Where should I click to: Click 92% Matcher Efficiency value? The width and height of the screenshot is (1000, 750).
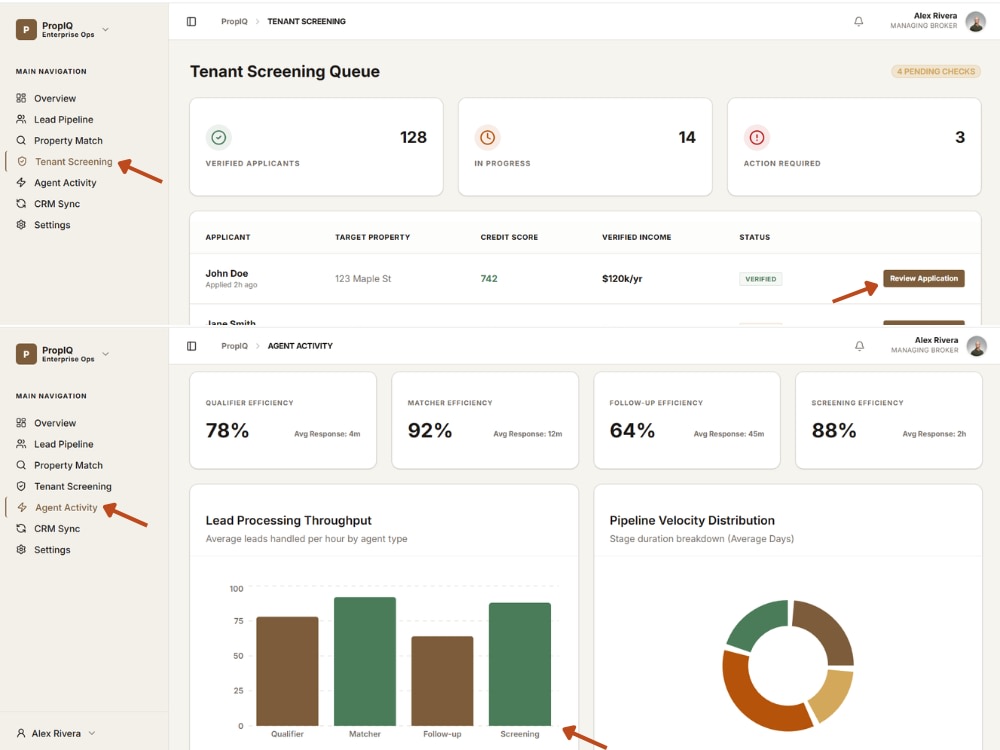pos(430,430)
